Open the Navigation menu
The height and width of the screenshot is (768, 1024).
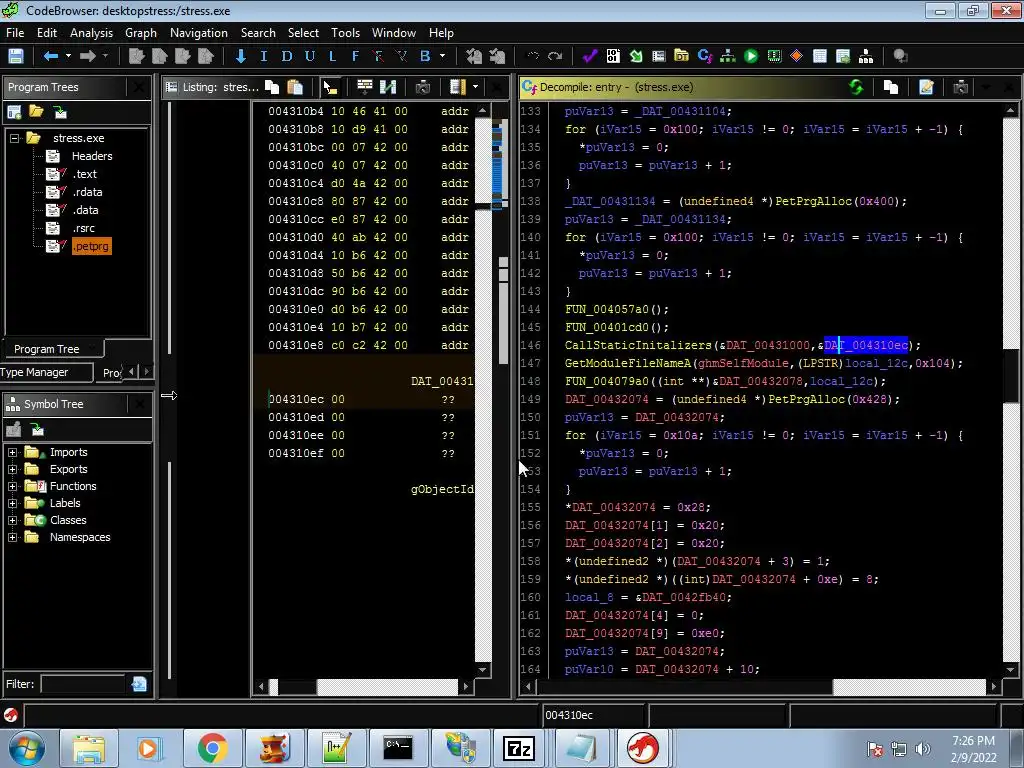click(x=199, y=33)
